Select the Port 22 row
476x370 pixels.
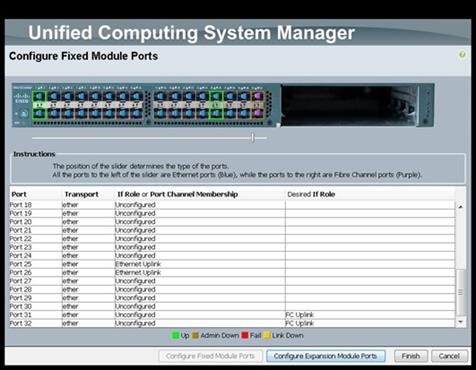(232, 239)
